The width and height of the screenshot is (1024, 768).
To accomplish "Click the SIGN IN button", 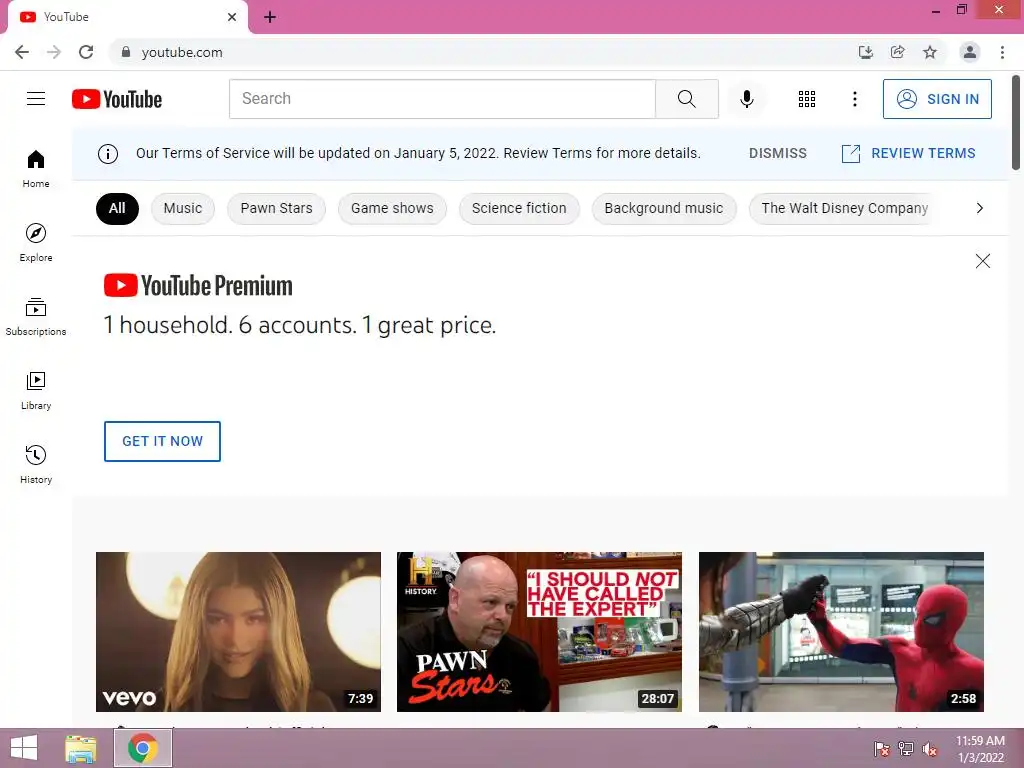I will pyautogui.click(x=937, y=99).
